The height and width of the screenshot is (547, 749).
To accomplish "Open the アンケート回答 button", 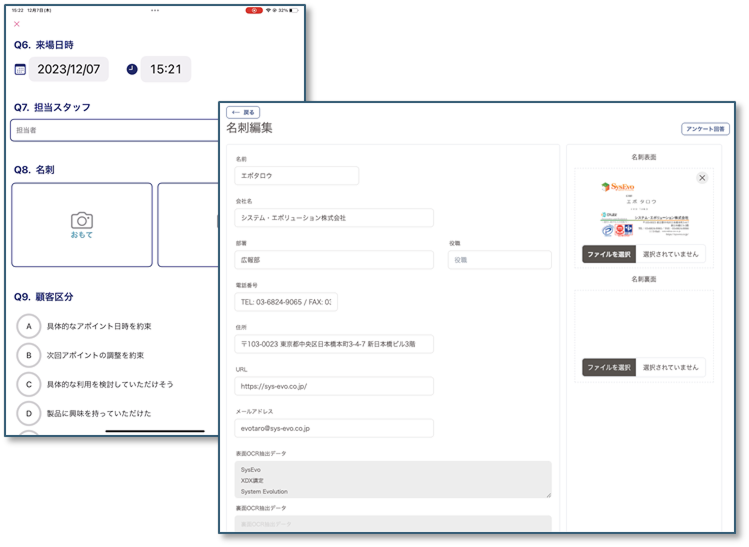I will click(705, 129).
